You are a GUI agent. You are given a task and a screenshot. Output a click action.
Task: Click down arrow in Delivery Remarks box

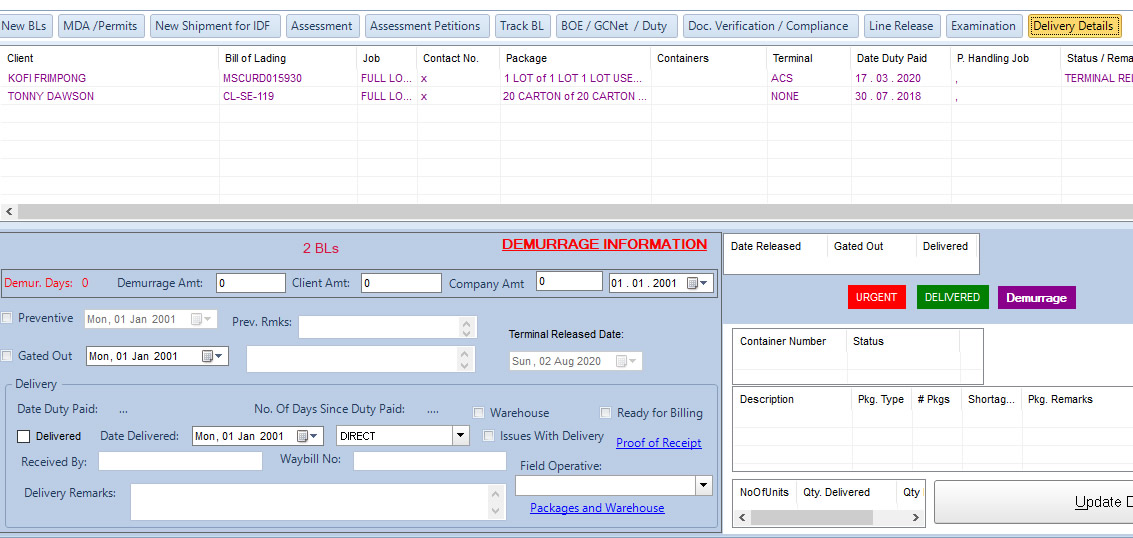tap(497, 511)
